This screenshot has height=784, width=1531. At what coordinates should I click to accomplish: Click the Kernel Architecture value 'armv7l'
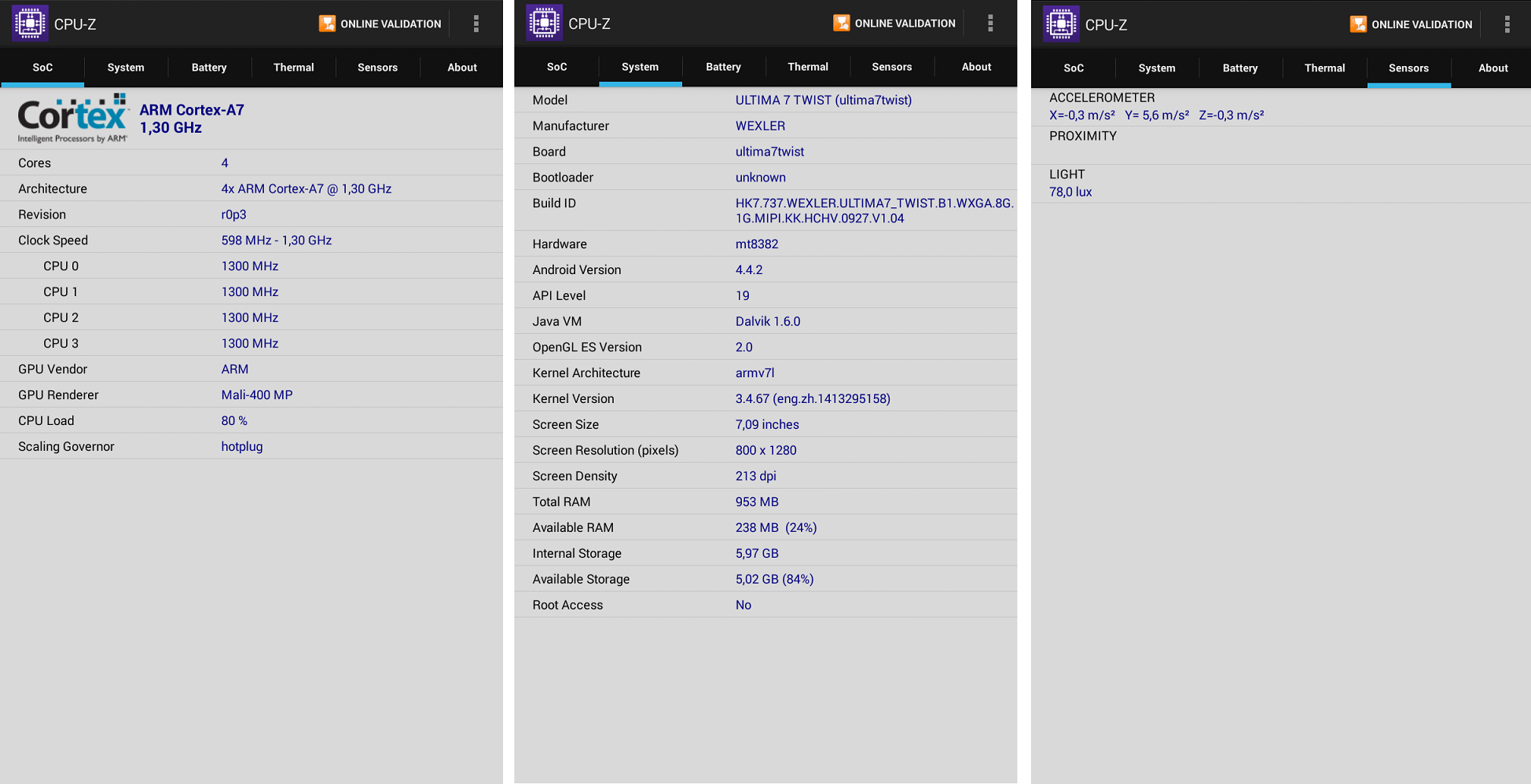[755, 373]
